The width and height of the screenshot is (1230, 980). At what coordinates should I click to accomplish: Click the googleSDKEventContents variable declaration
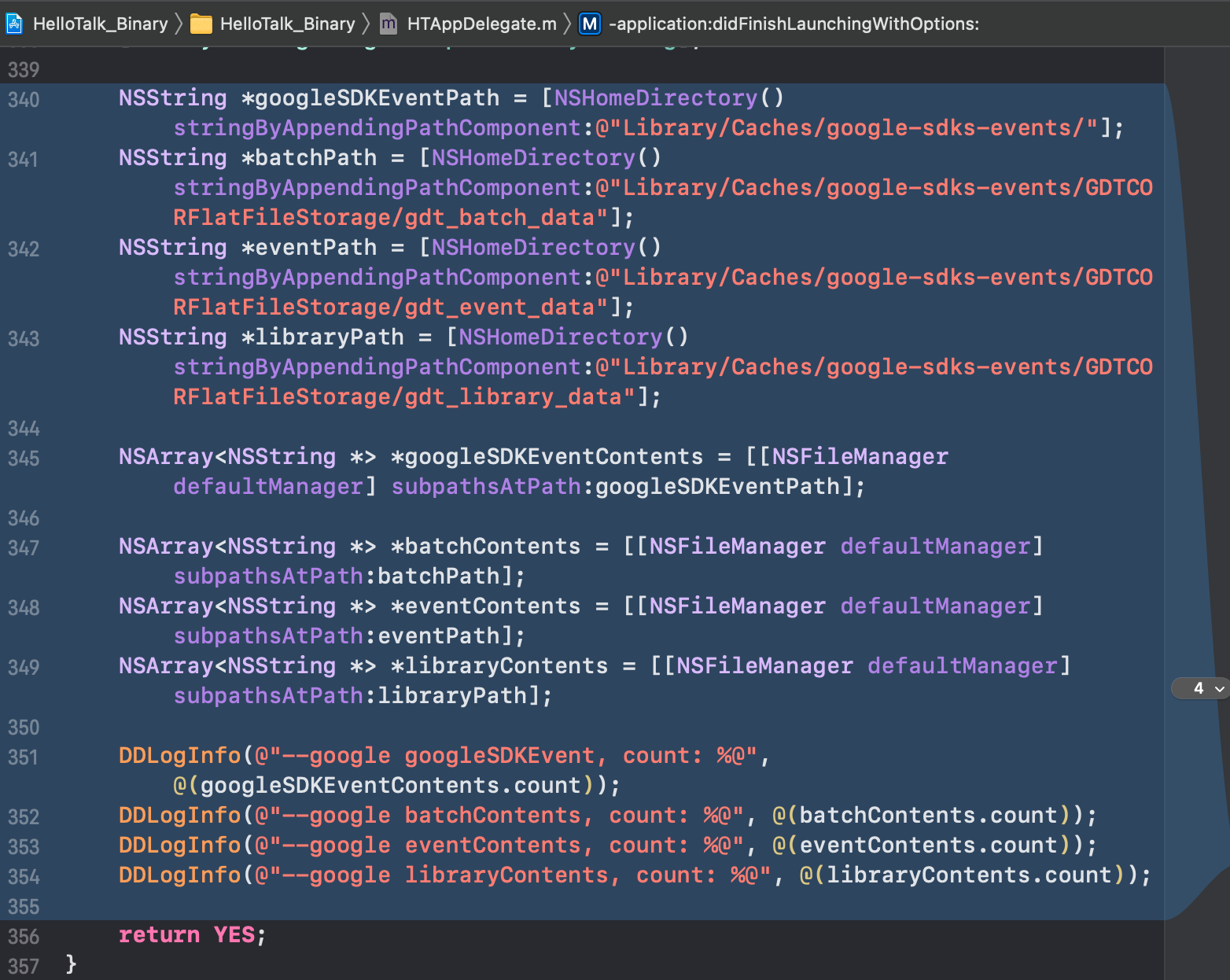point(554,457)
